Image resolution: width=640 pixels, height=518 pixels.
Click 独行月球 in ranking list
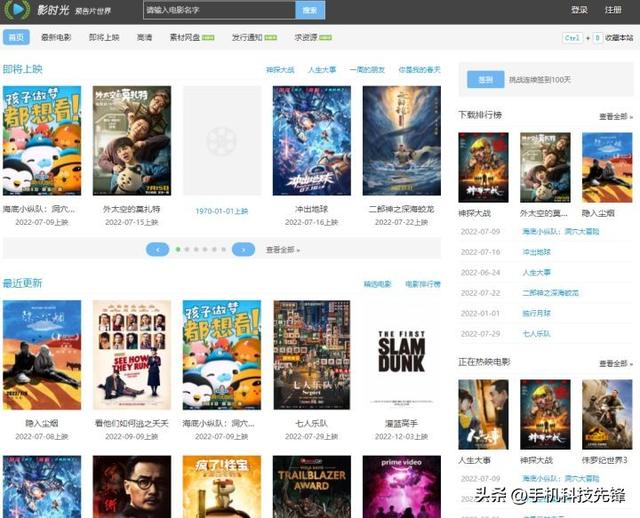[x=536, y=313]
